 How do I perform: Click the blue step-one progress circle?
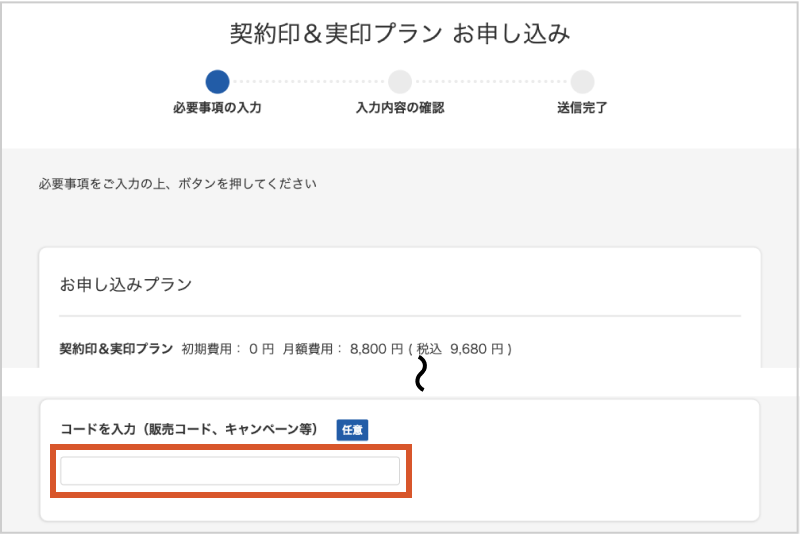point(217,81)
